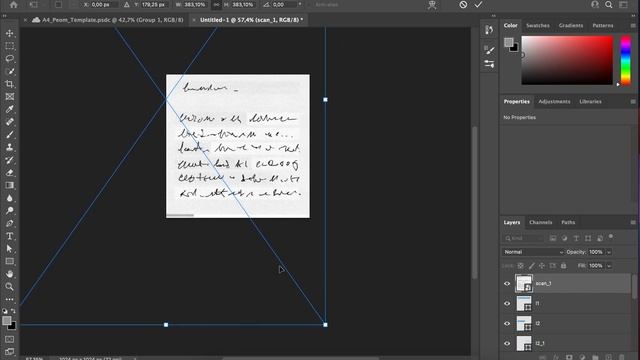Select the Path Selection tool

click(9, 249)
